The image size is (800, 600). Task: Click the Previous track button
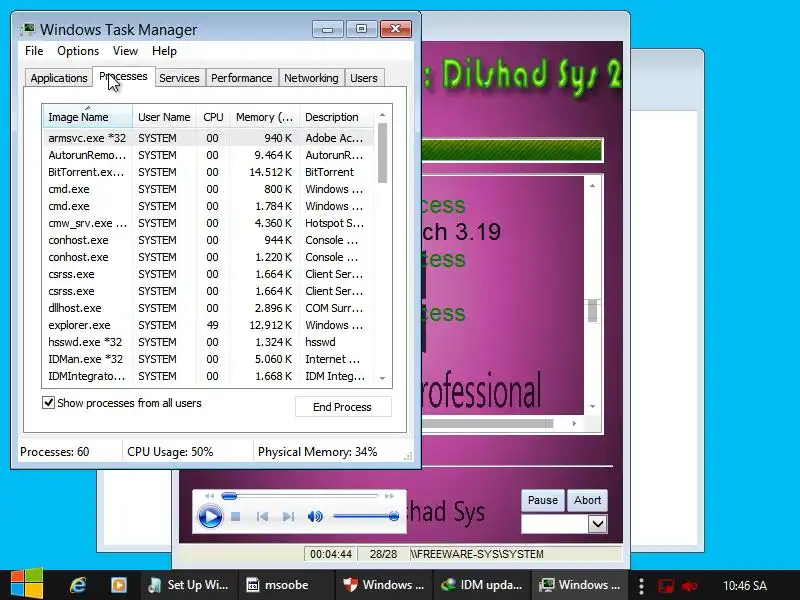coord(262,516)
